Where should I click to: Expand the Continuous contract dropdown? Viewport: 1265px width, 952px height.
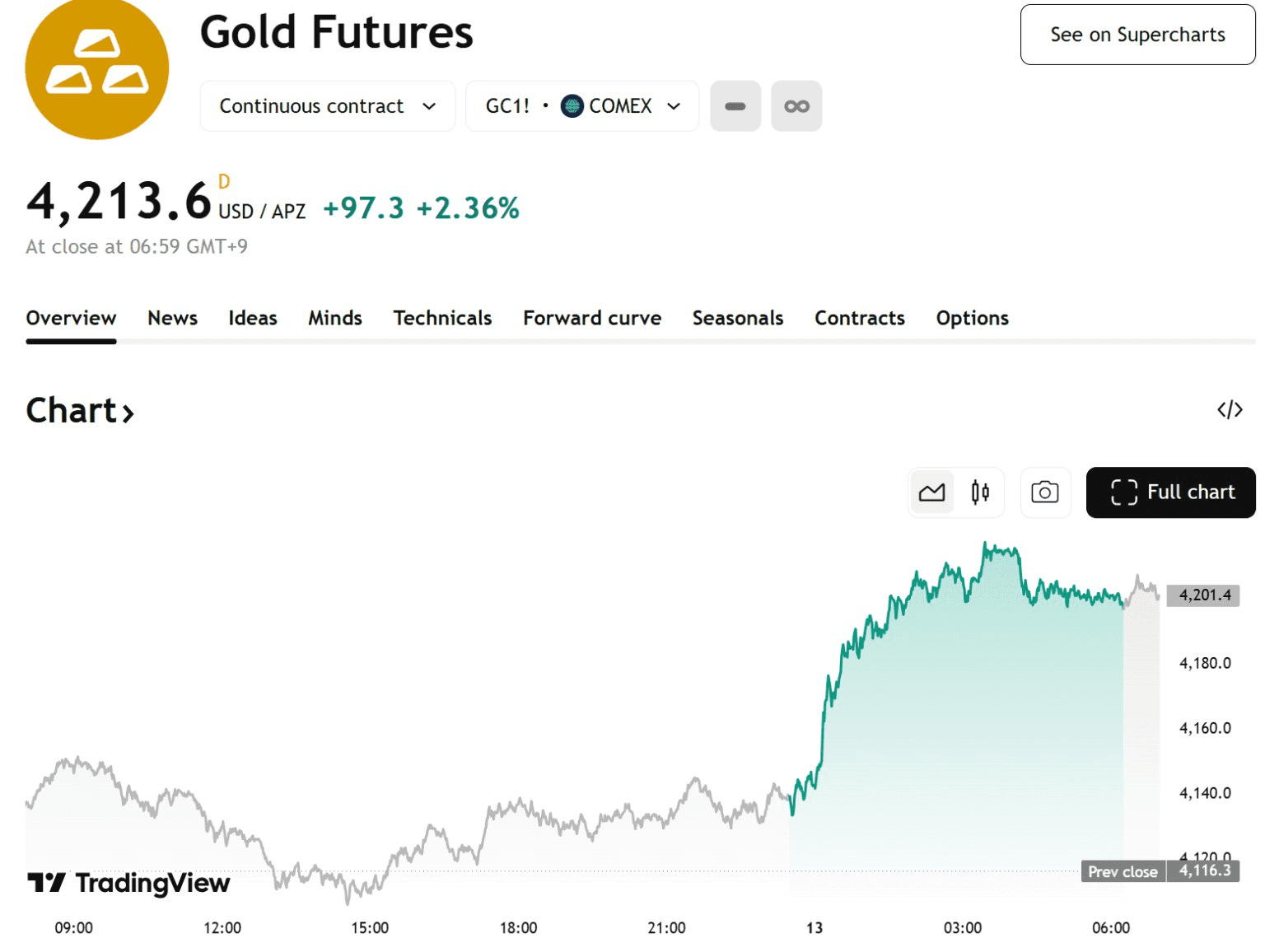[x=327, y=106]
